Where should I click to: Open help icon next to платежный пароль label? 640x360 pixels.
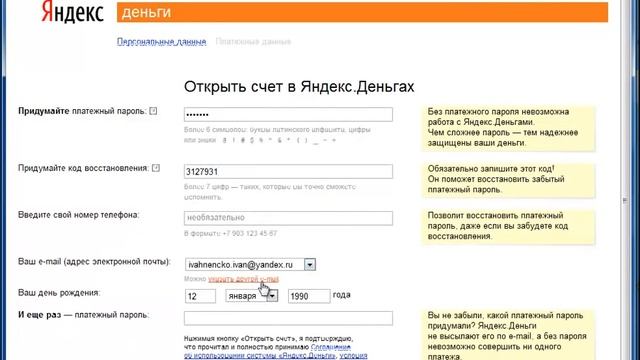153,111
